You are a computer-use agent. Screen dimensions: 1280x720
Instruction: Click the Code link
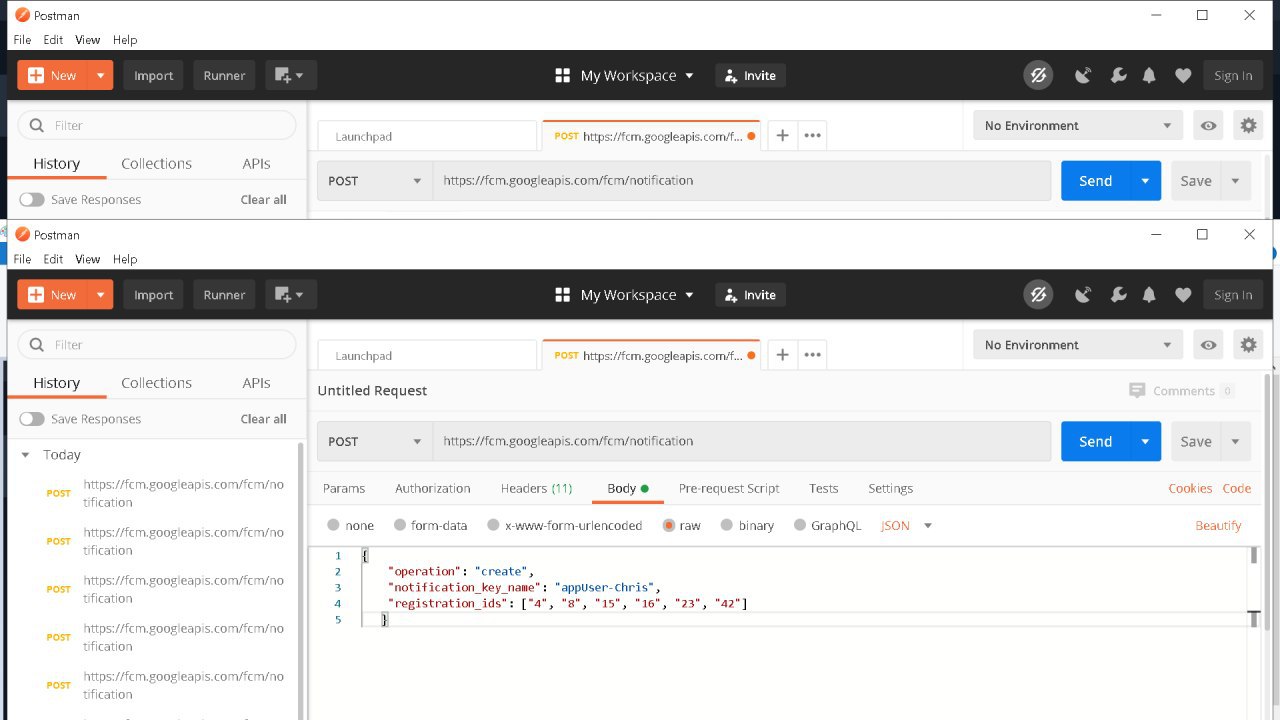coord(1237,488)
